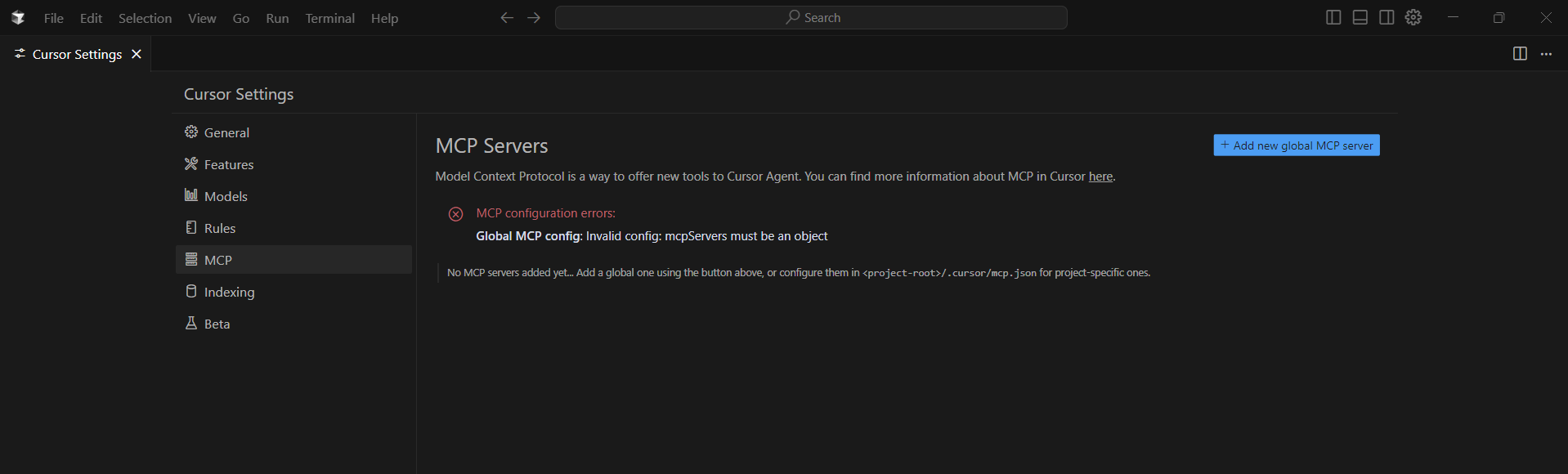1568x474 pixels.
Task: Click the 'MCP configuration errors:' text
Action: pos(546,213)
